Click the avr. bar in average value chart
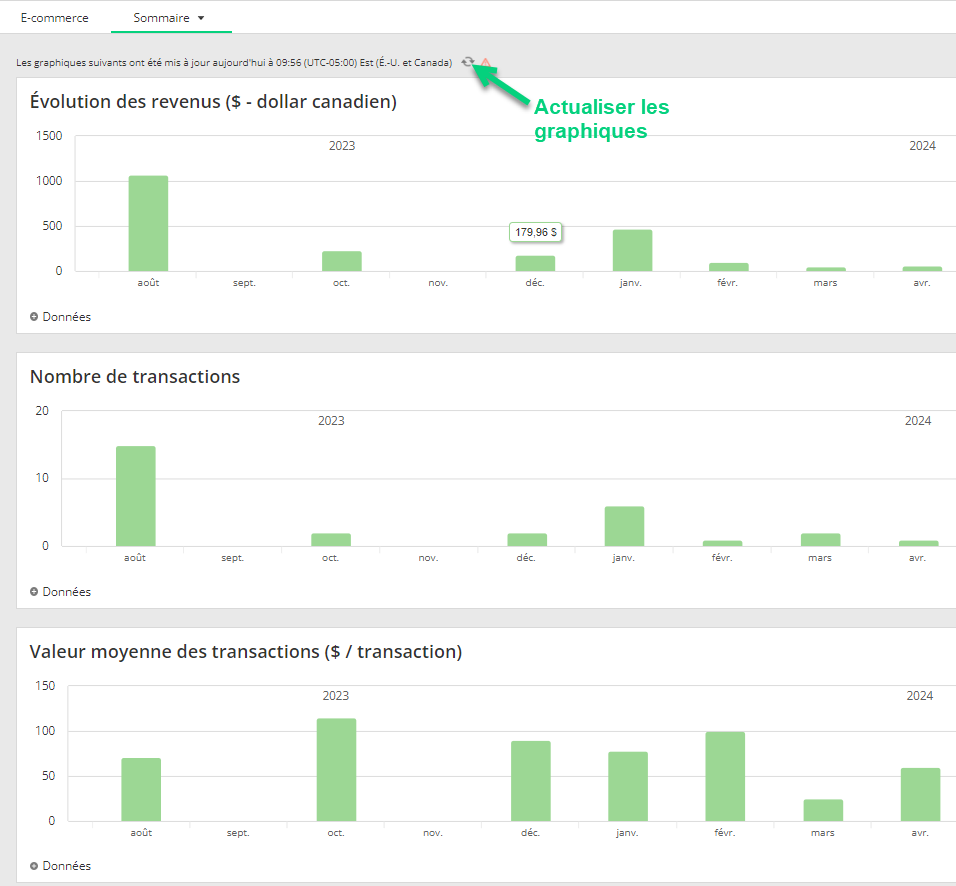956x886 pixels. pos(921,795)
